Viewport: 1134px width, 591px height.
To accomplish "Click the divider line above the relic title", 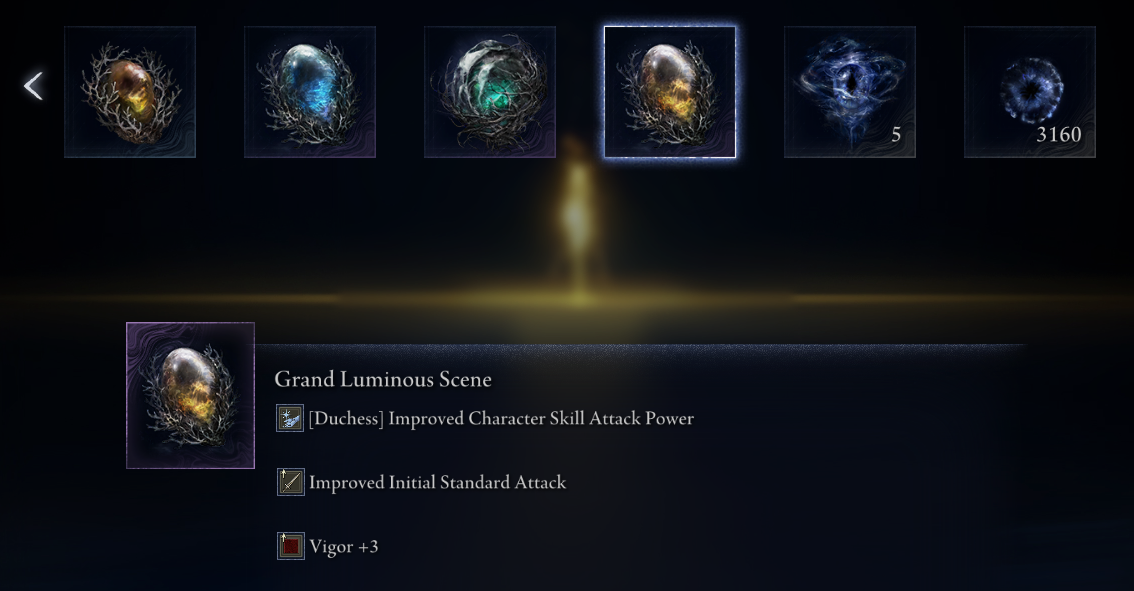I will (x=641, y=347).
